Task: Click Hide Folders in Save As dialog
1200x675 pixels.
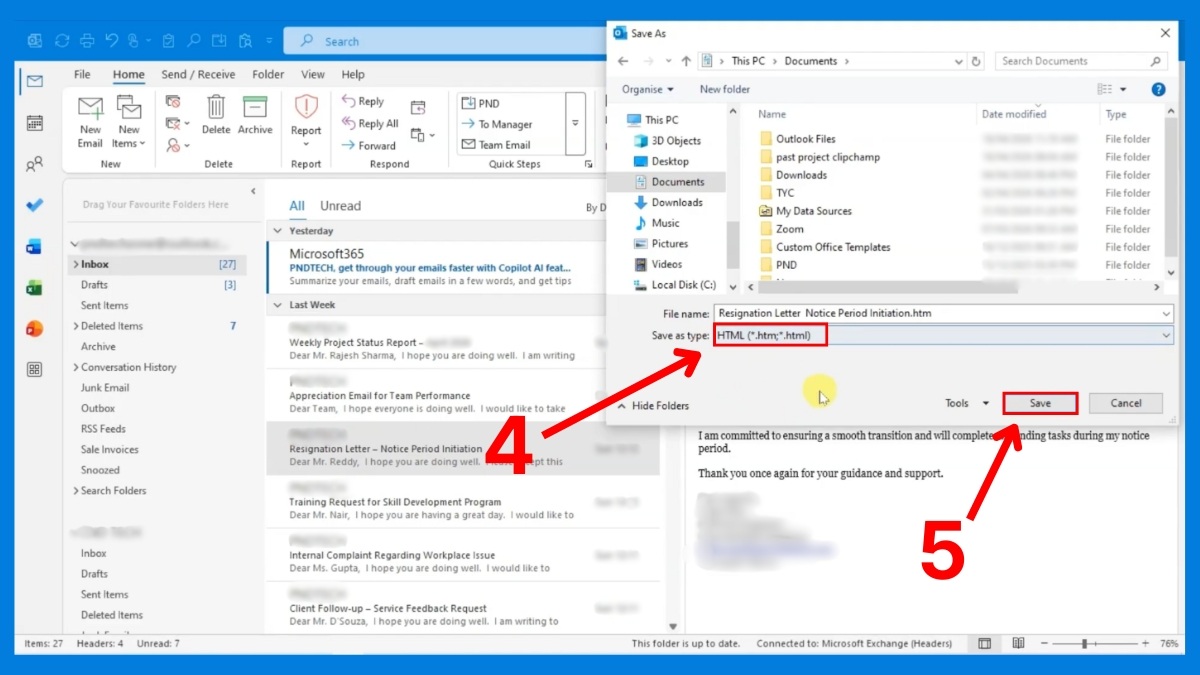Action: (x=654, y=406)
